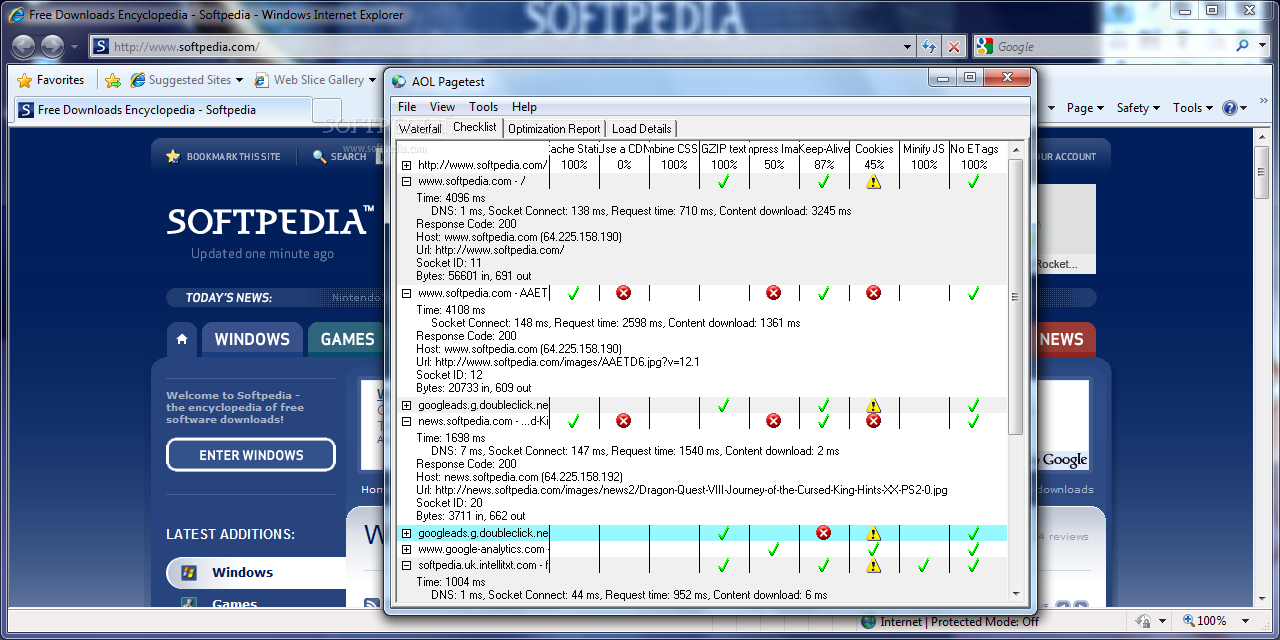This screenshot has height=640, width=1280.
Task: Click the Cookies red X in the news.softpedia.com row
Action: (874, 421)
